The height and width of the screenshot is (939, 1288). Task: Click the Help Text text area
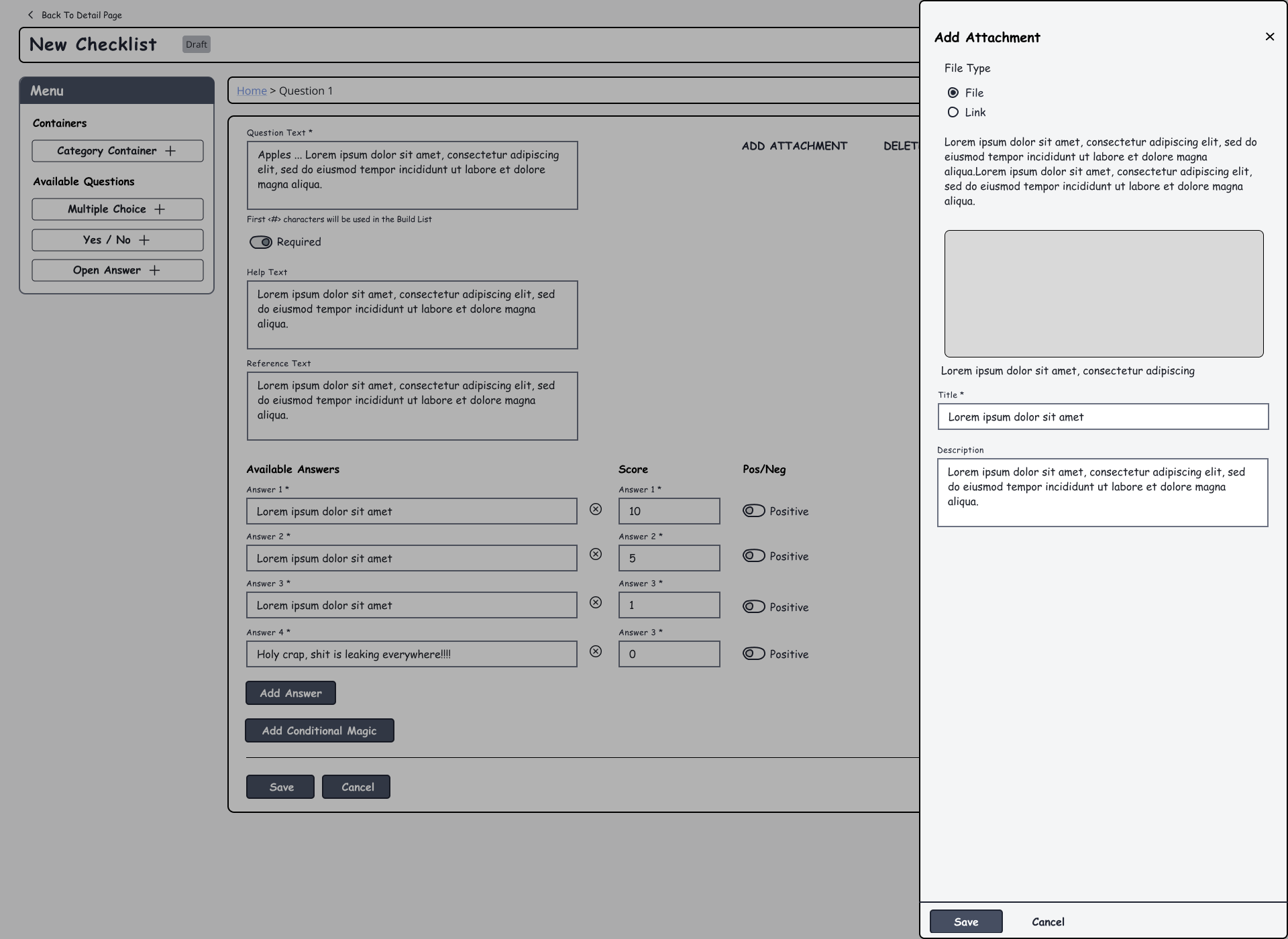tap(412, 315)
